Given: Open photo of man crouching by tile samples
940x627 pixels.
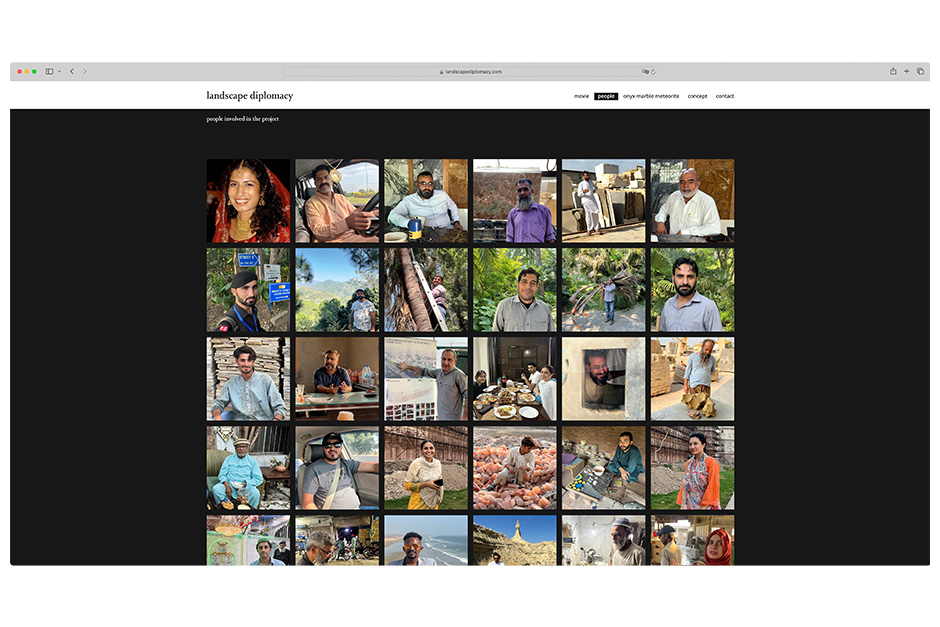Looking at the screenshot, I should tap(604, 468).
